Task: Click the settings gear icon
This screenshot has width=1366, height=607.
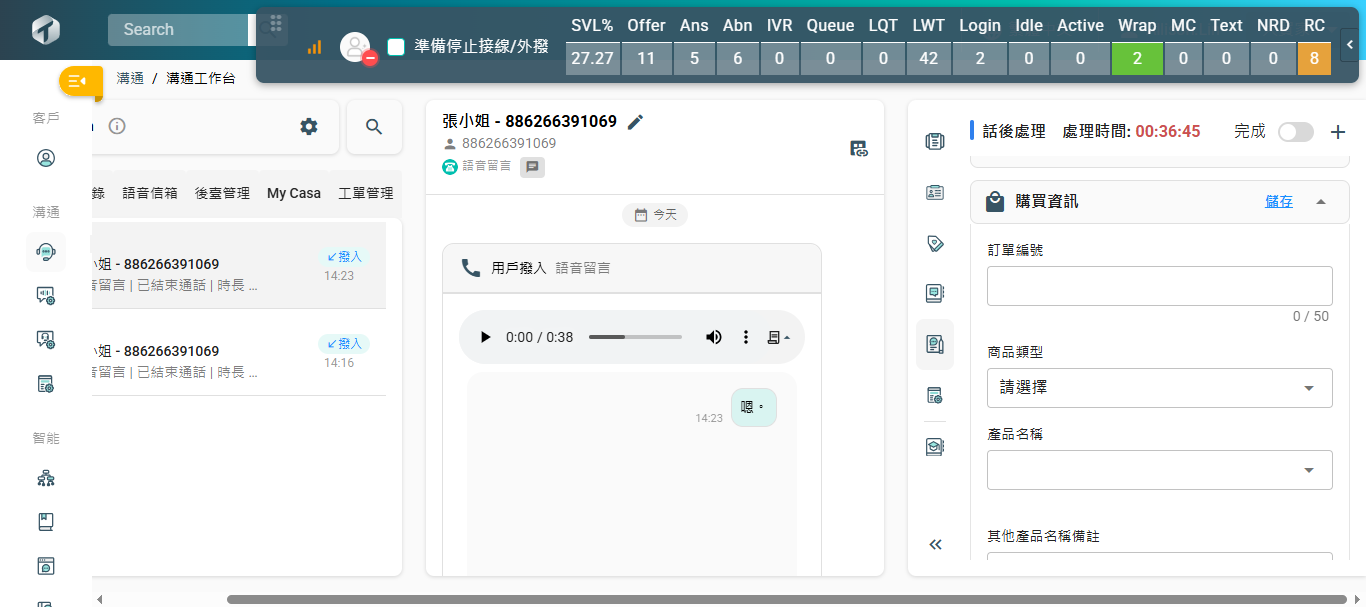Action: coord(309,127)
